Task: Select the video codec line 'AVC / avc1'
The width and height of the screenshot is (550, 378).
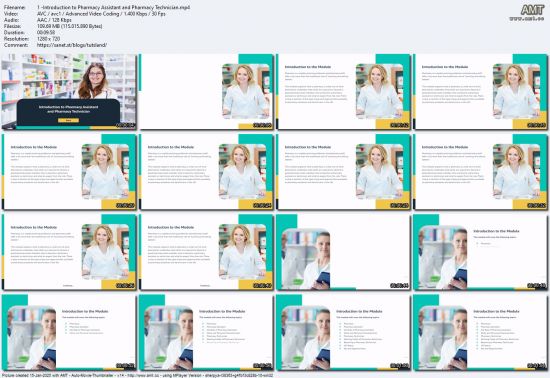Action: pyautogui.click(x=101, y=14)
